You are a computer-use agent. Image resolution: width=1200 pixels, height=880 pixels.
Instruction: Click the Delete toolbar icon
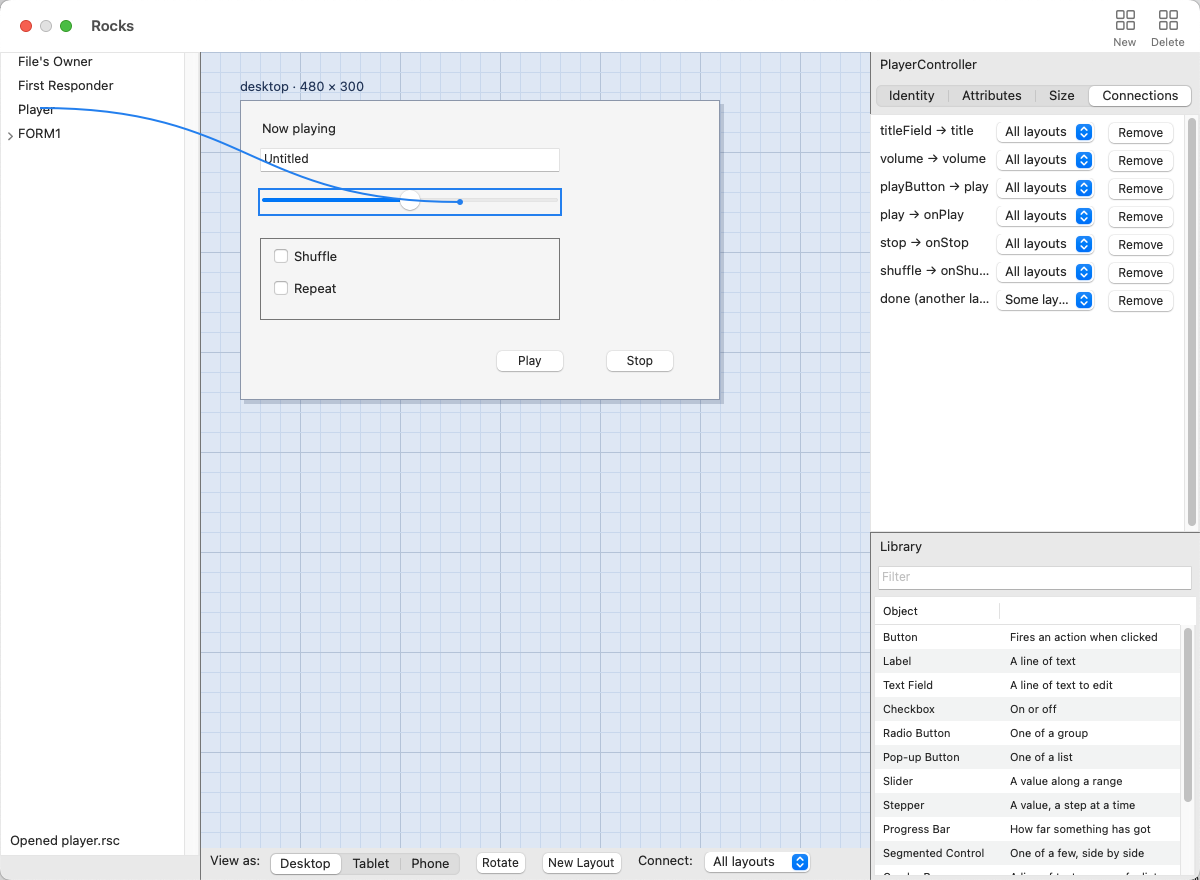tap(1168, 27)
